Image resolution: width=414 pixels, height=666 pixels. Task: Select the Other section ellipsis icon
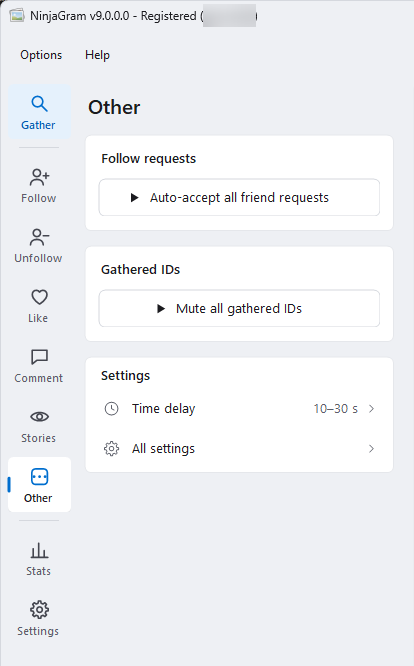coord(39,477)
